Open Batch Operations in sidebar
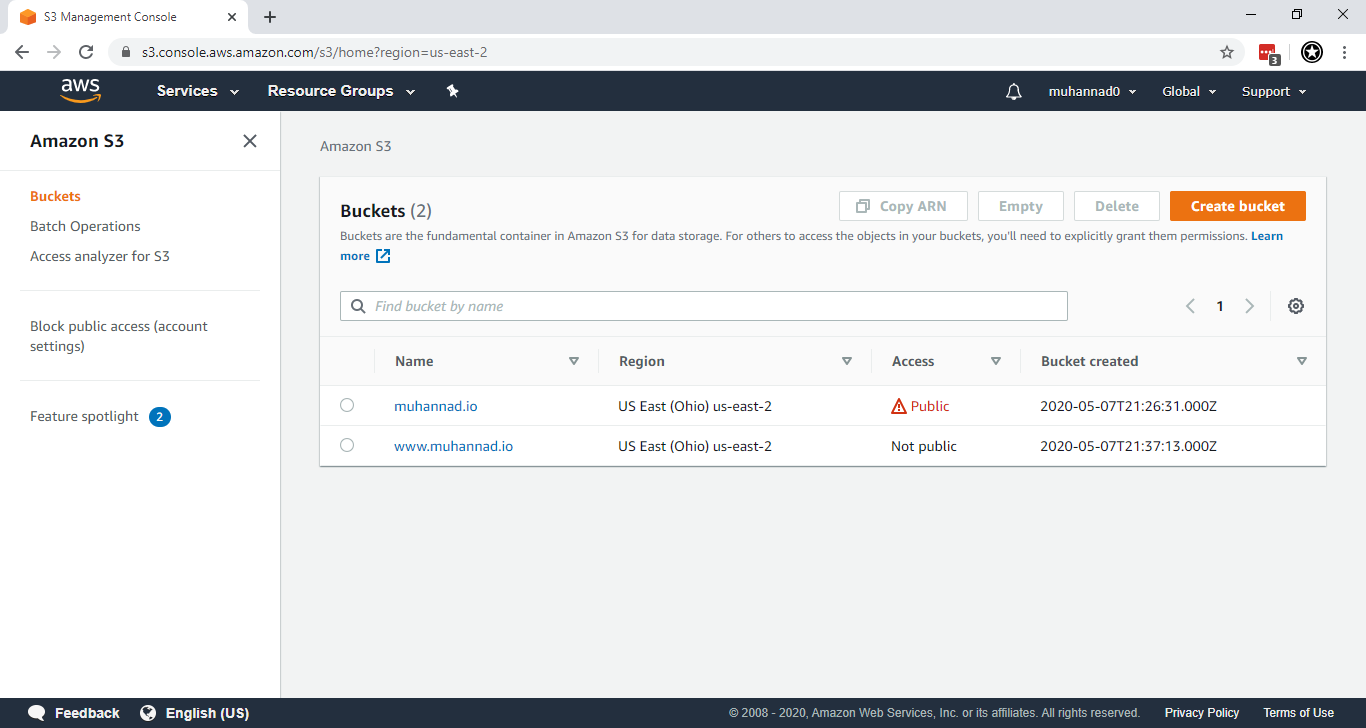 pyautogui.click(x=85, y=226)
